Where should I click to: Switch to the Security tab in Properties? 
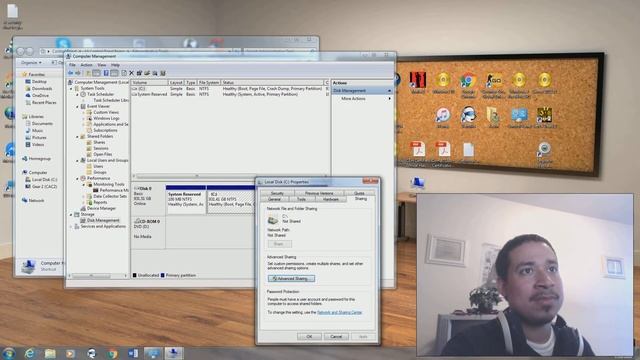(277, 193)
